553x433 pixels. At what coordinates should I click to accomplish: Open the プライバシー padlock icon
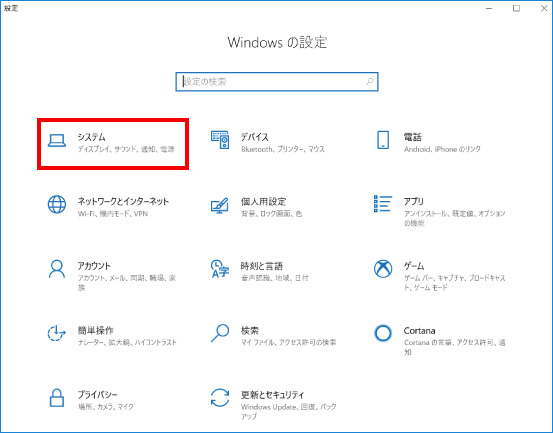tap(57, 398)
